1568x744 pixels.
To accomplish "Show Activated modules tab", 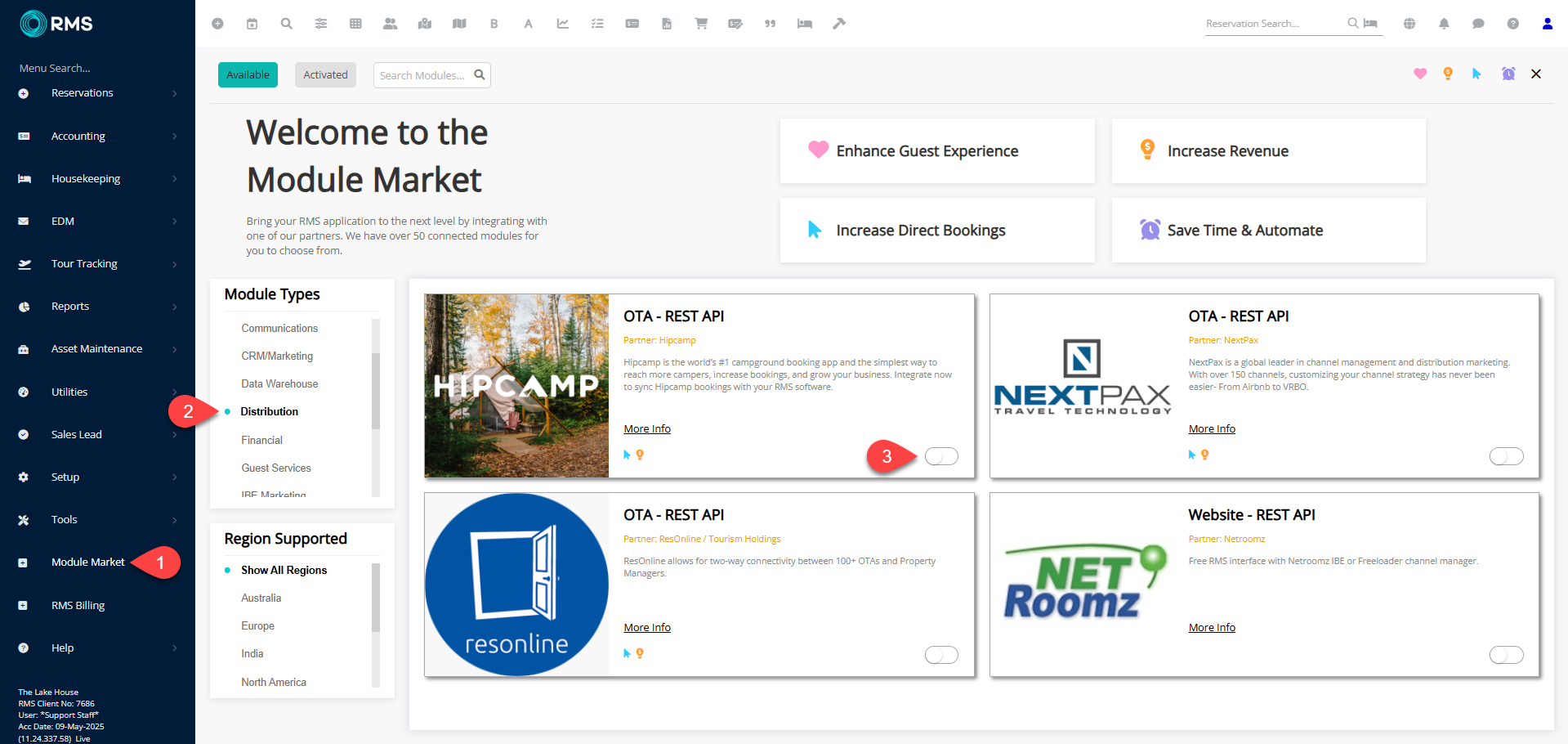I will click(x=325, y=74).
